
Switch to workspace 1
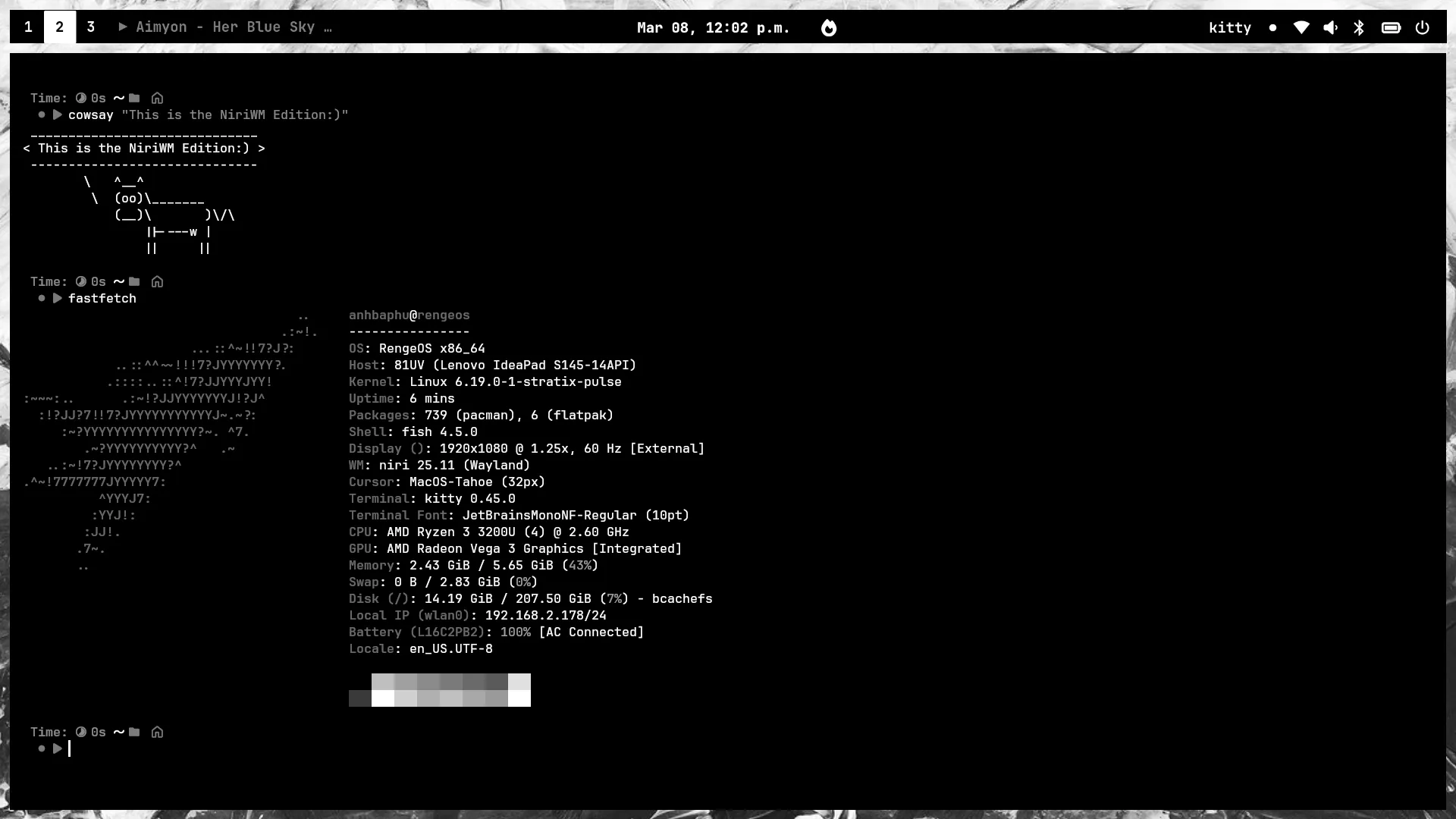(28, 27)
